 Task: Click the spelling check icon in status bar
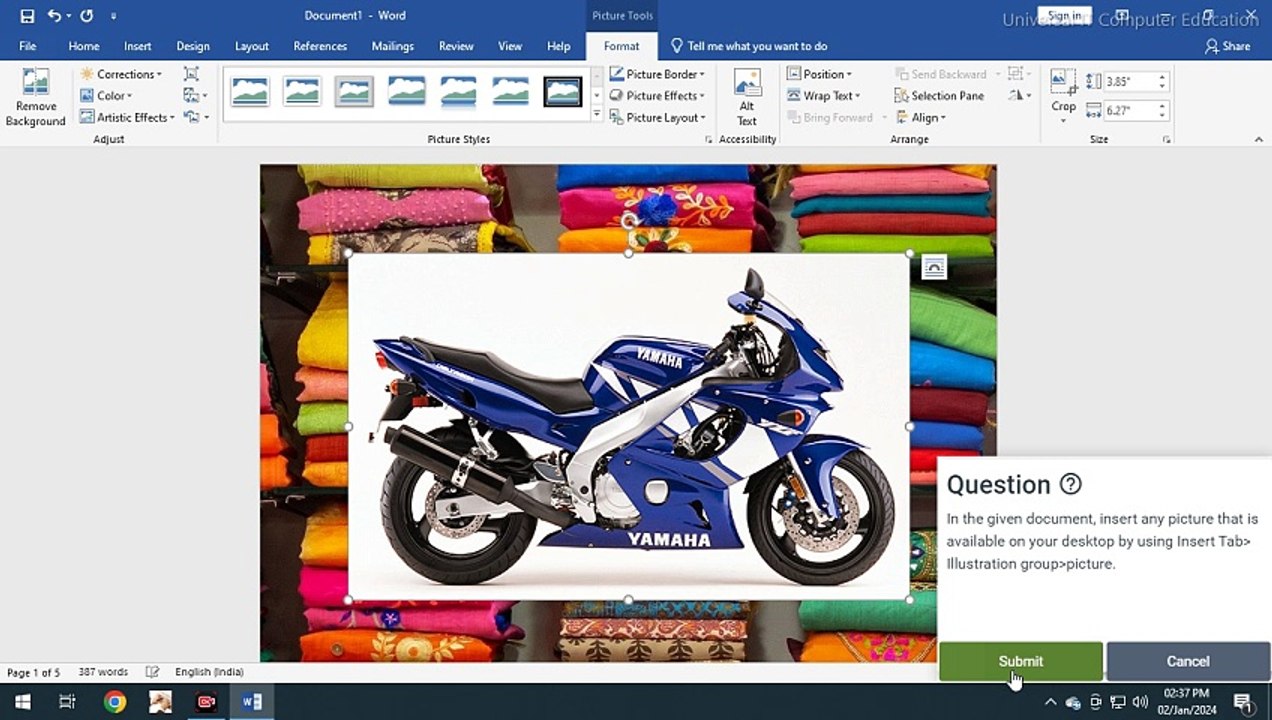click(x=152, y=672)
